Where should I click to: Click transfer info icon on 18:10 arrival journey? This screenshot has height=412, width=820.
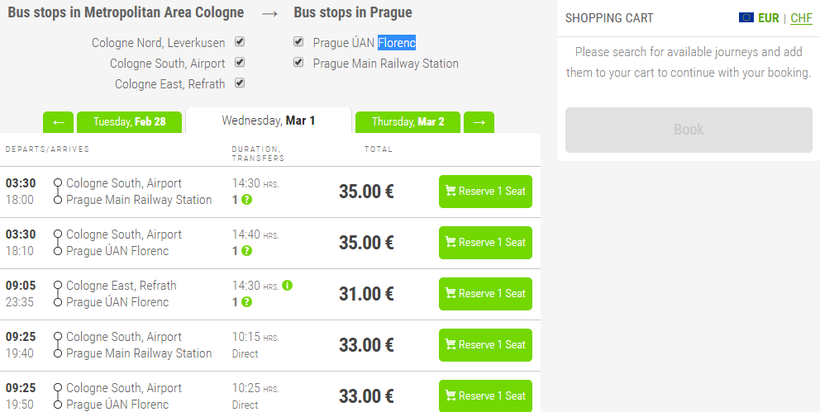click(x=246, y=250)
